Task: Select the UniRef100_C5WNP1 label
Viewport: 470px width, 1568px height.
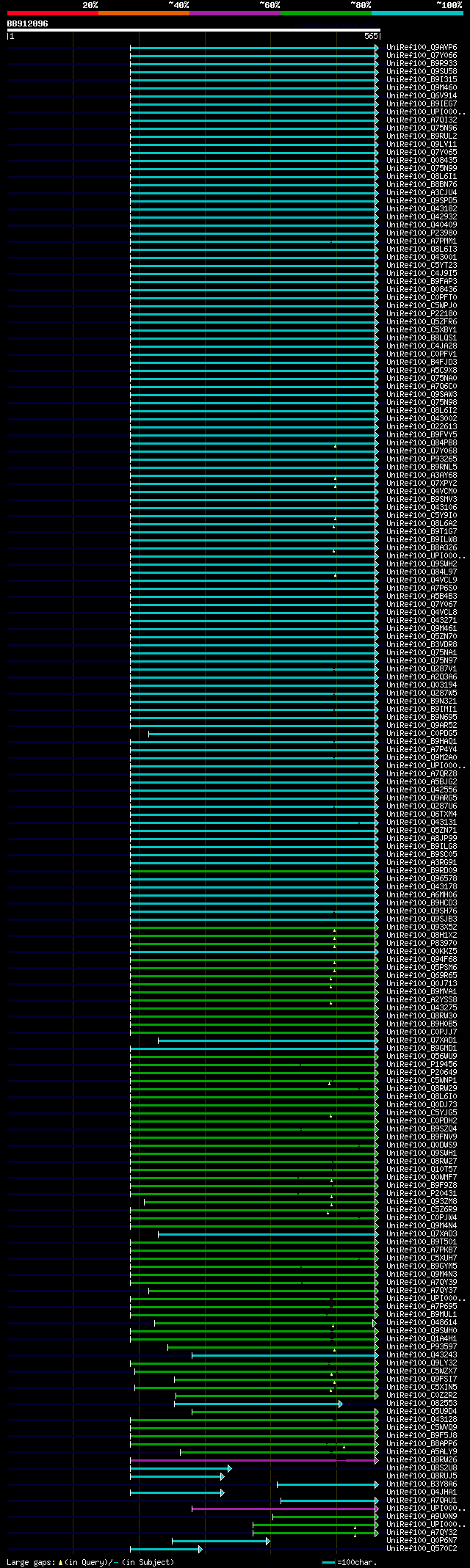Action: 422,1080
